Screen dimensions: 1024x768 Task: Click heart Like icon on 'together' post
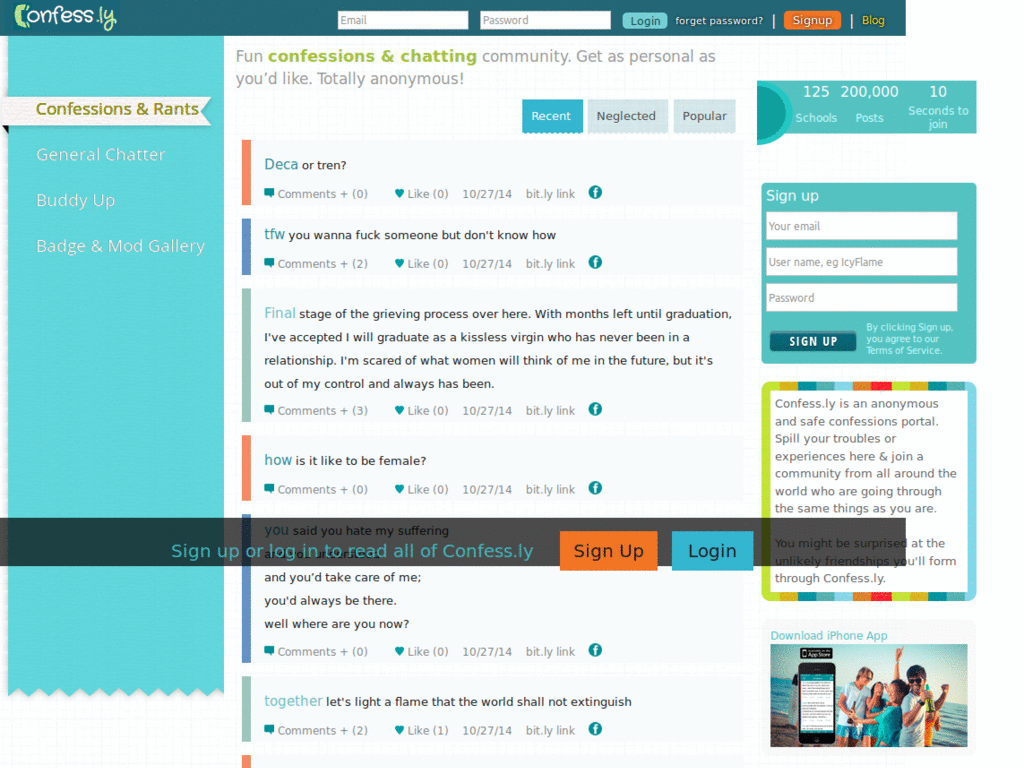399,730
